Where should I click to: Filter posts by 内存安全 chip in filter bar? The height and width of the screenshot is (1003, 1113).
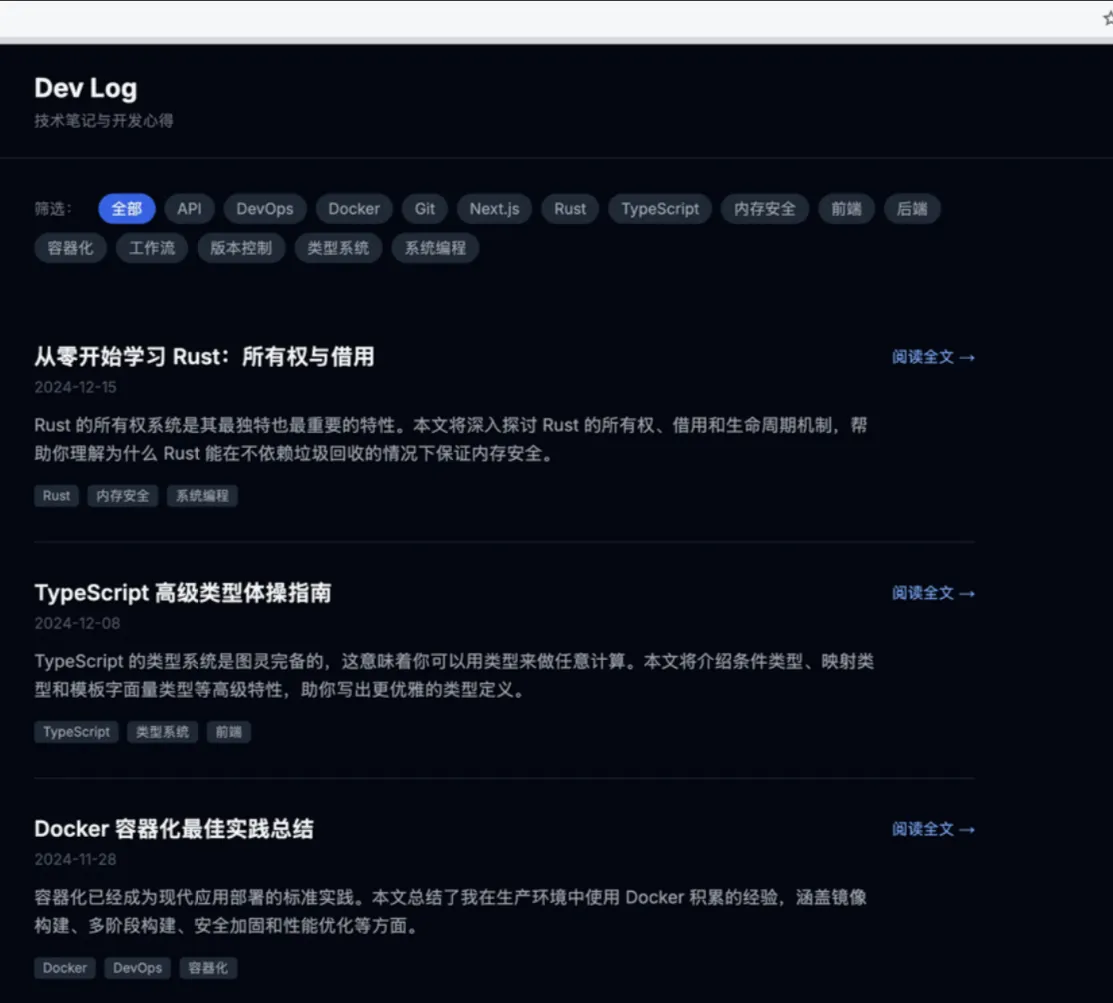tap(764, 209)
